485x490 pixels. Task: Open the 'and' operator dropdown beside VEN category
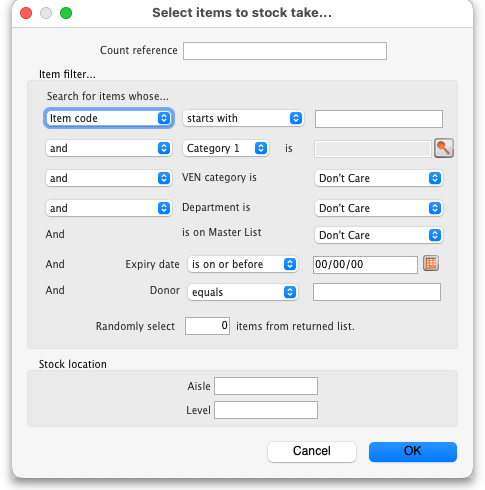point(109,178)
